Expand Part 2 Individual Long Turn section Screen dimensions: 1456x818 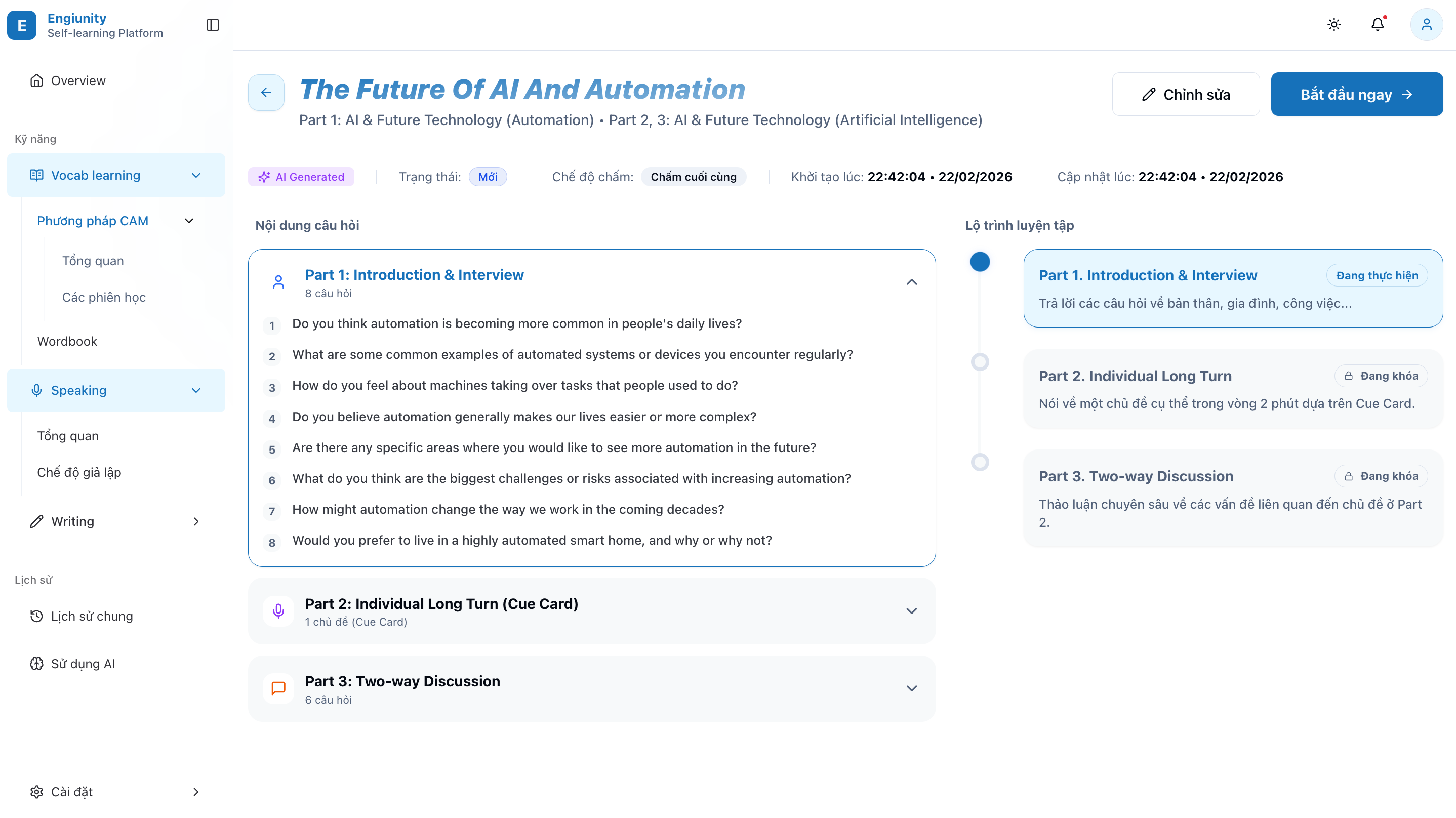coord(911,610)
